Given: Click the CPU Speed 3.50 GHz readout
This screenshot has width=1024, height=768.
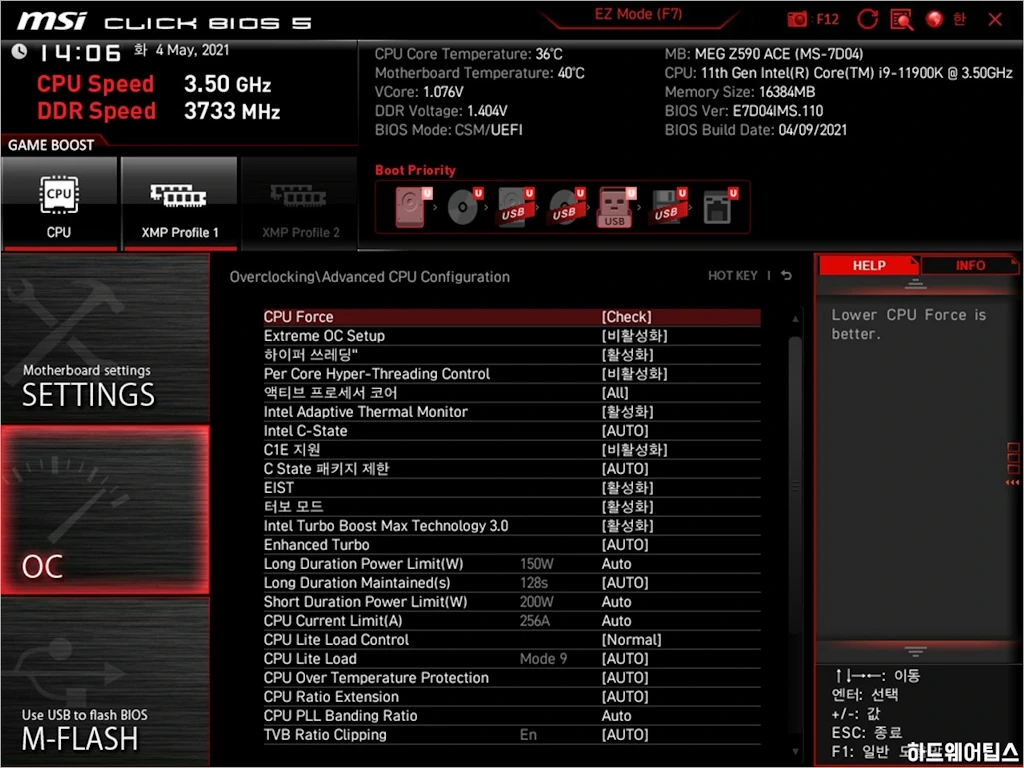Looking at the screenshot, I should pos(154,84).
